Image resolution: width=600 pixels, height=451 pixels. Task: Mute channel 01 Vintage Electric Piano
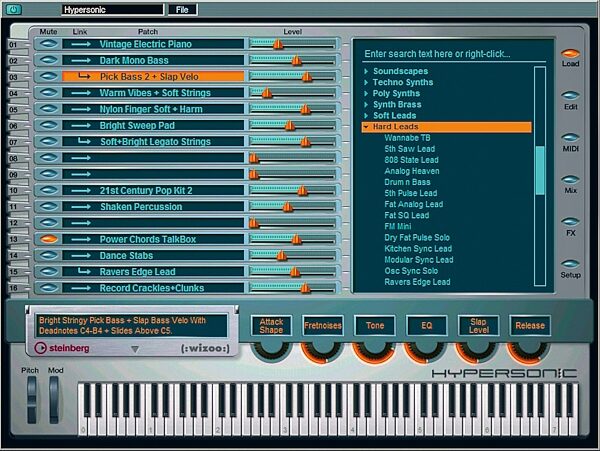[x=49, y=44]
